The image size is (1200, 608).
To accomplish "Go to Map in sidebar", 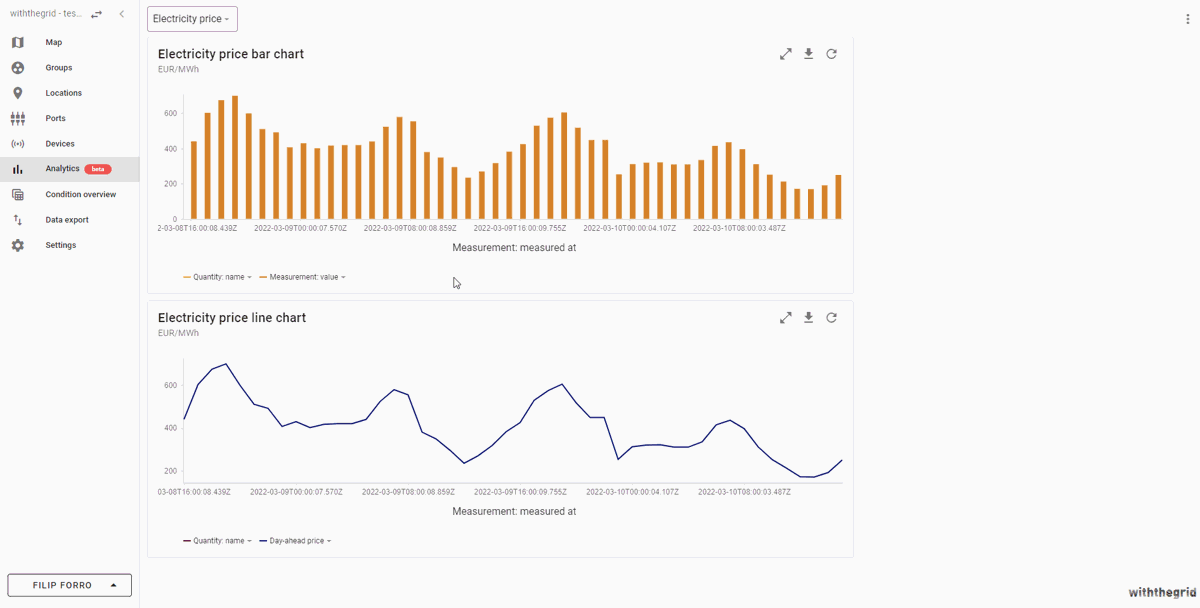I will 53,42.
